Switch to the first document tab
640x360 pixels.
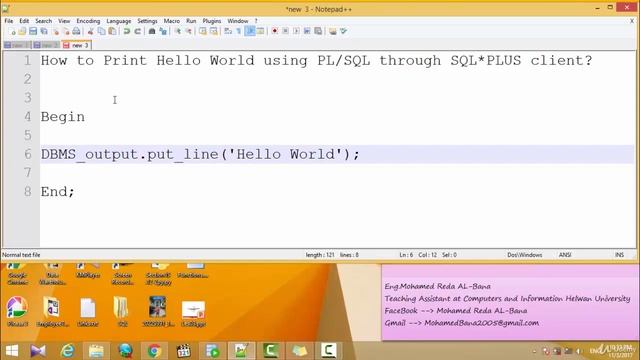point(17,45)
